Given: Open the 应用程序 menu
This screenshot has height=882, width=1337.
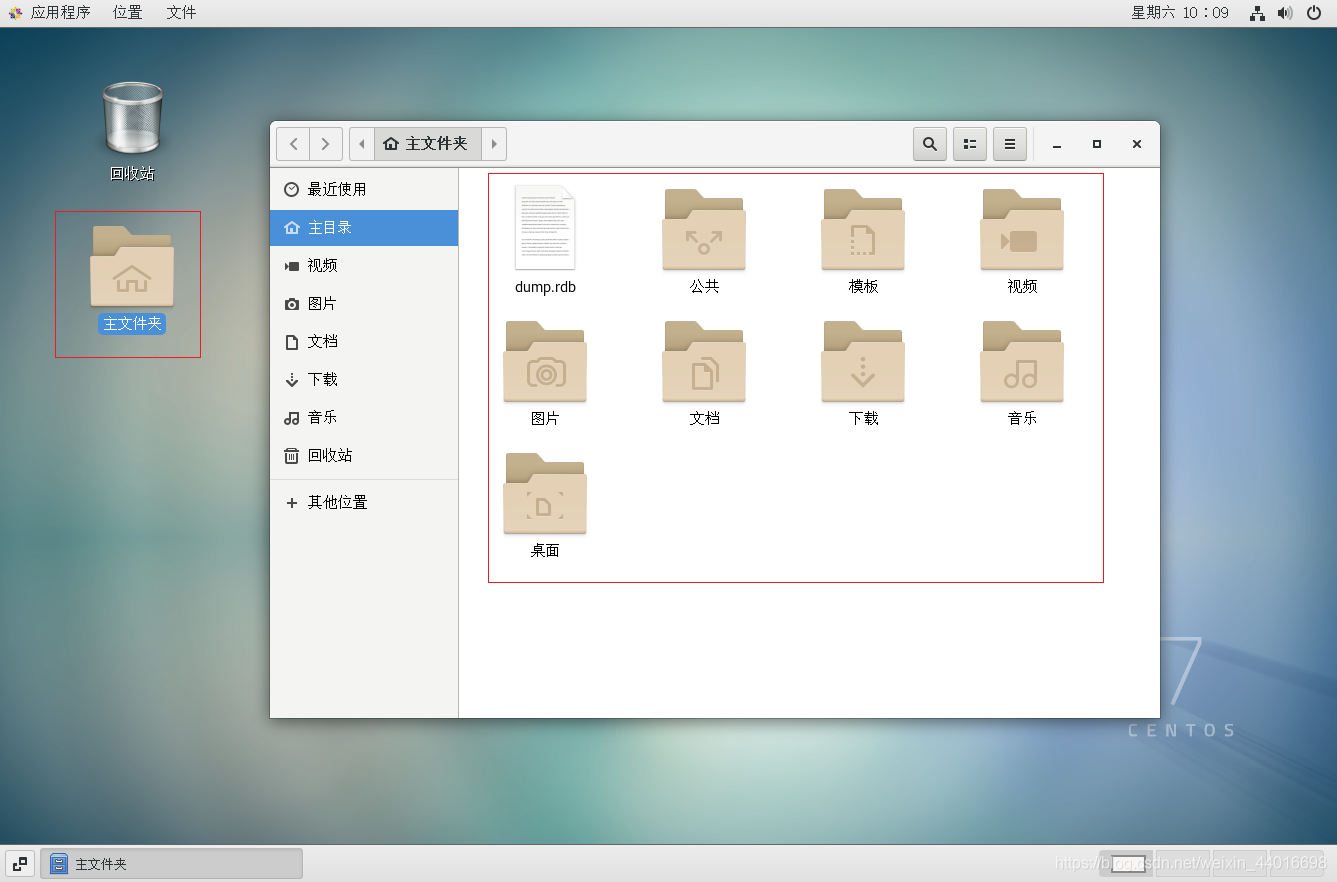Looking at the screenshot, I should click(50, 13).
